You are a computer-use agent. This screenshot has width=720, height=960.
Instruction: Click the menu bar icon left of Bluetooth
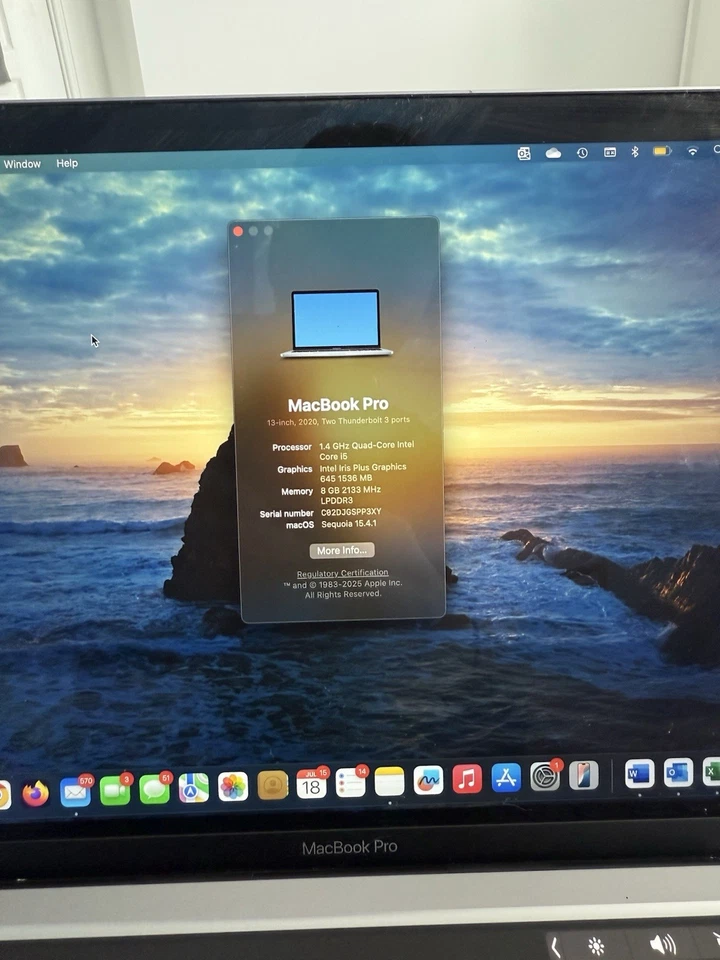[610, 152]
